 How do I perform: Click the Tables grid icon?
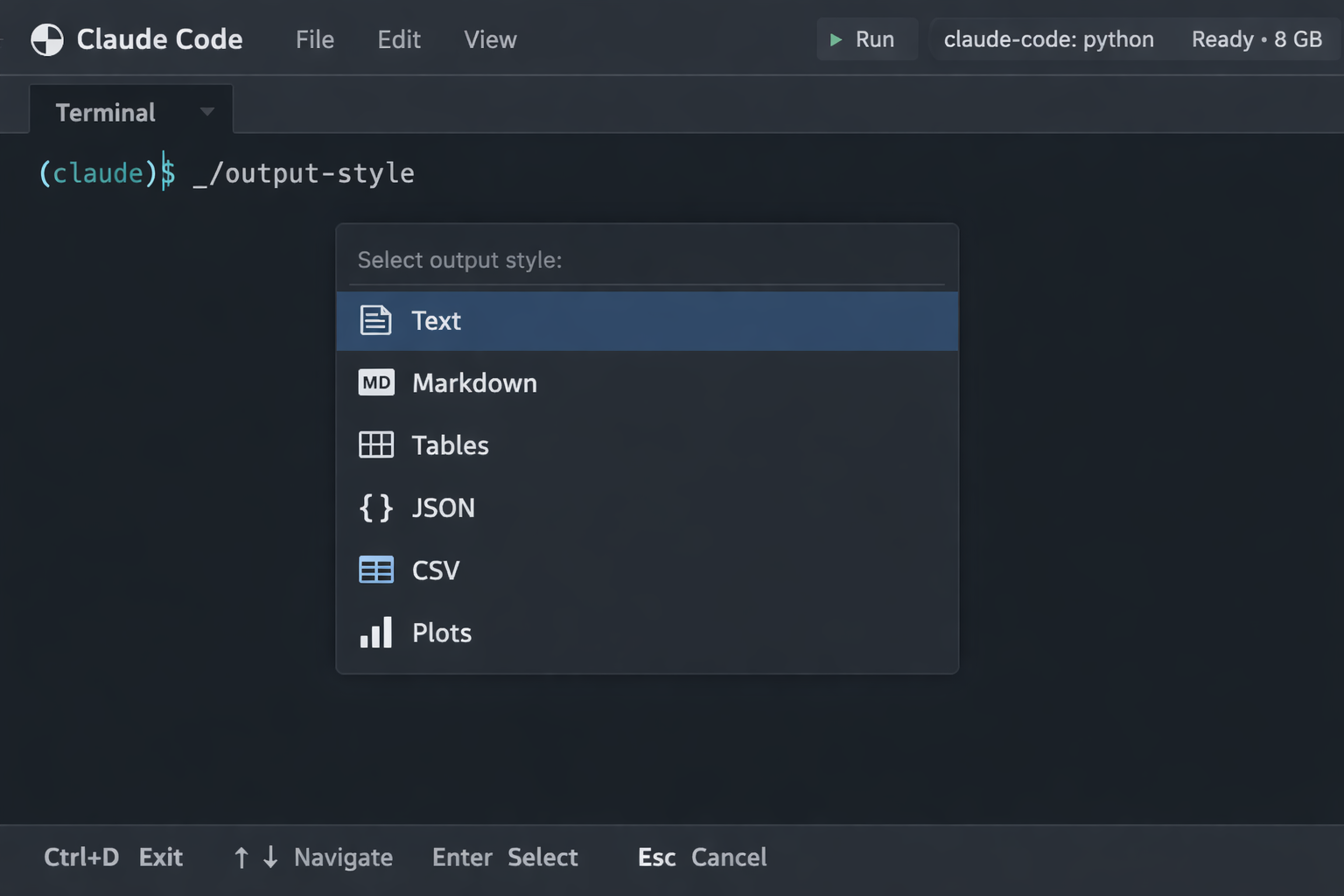[376, 444]
